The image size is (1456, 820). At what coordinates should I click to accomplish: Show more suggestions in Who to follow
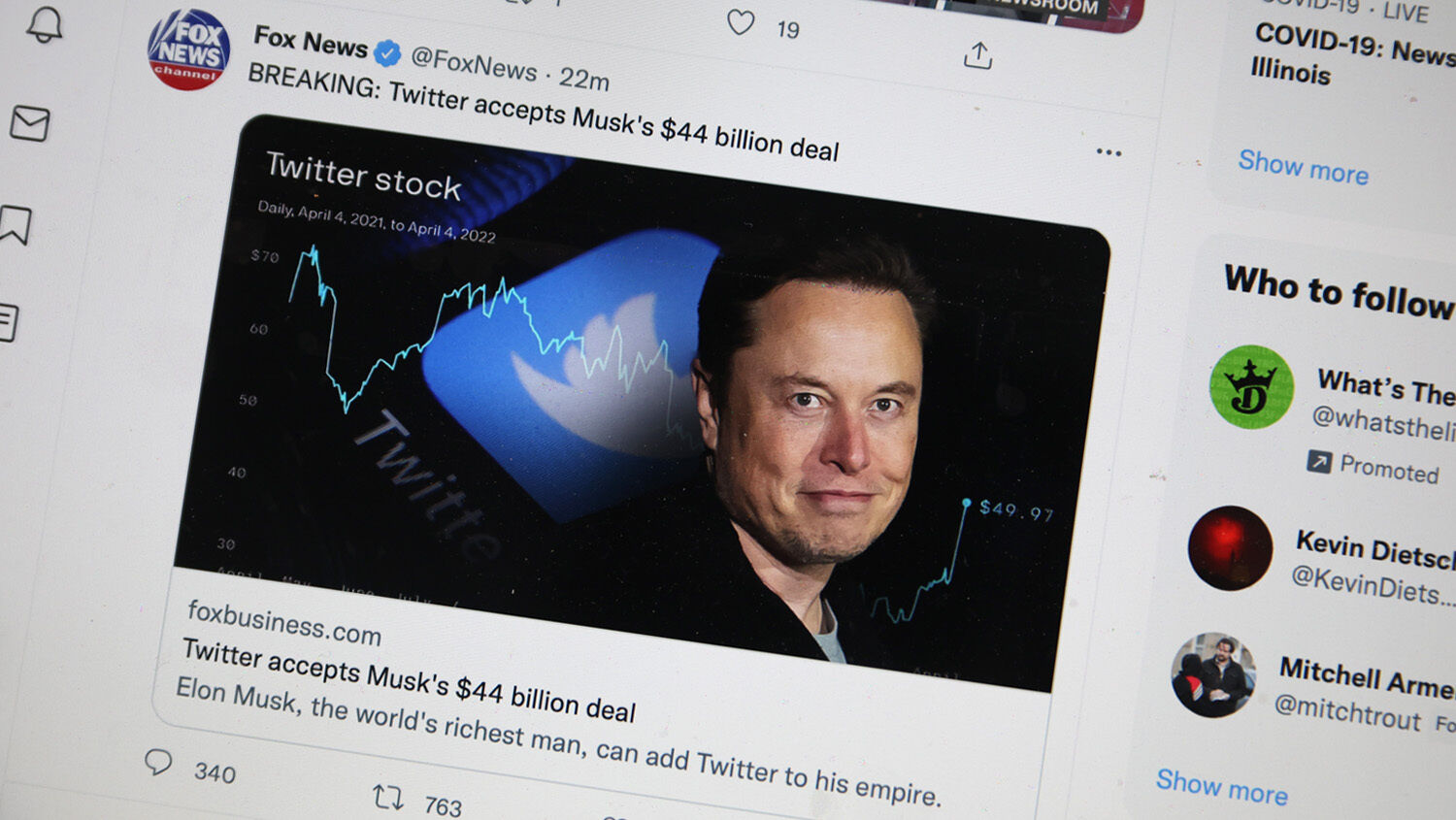click(x=1221, y=787)
